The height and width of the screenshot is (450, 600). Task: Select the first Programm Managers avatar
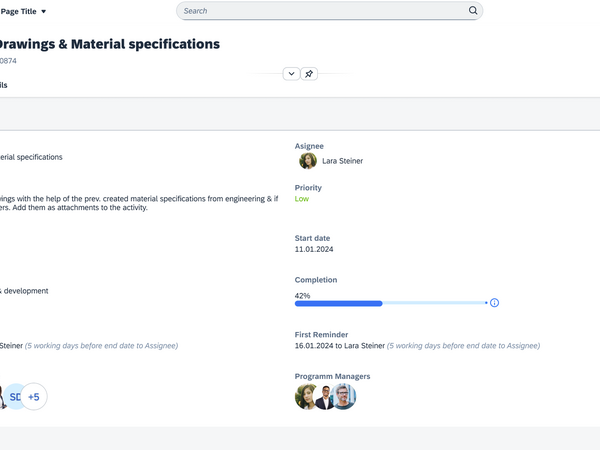(307, 397)
